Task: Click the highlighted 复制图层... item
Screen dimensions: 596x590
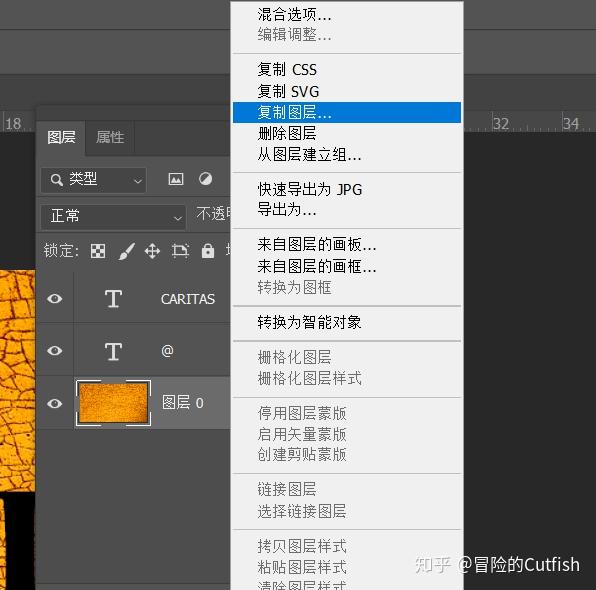Action: 347,113
